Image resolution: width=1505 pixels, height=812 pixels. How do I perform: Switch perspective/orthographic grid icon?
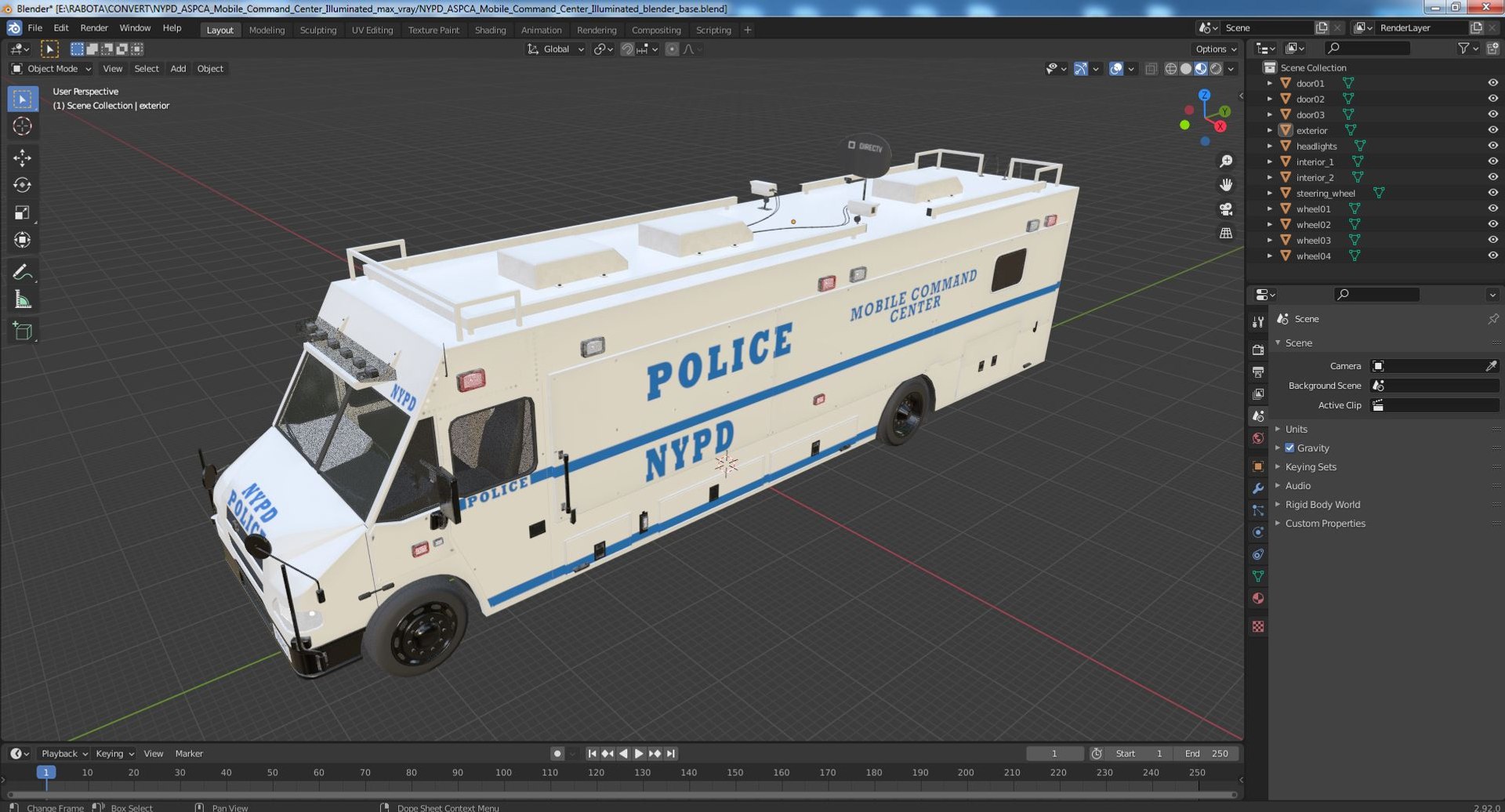tap(1226, 234)
